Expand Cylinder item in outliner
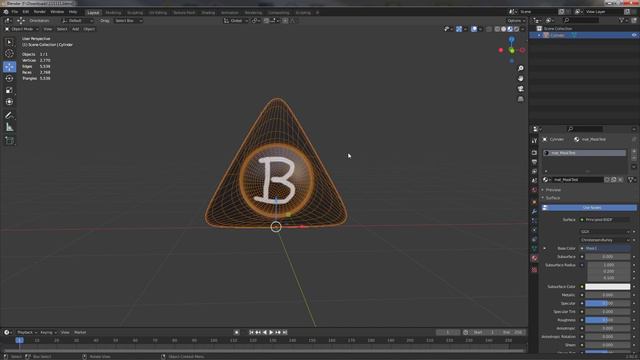This screenshot has height=360, width=640. (x=539, y=35)
